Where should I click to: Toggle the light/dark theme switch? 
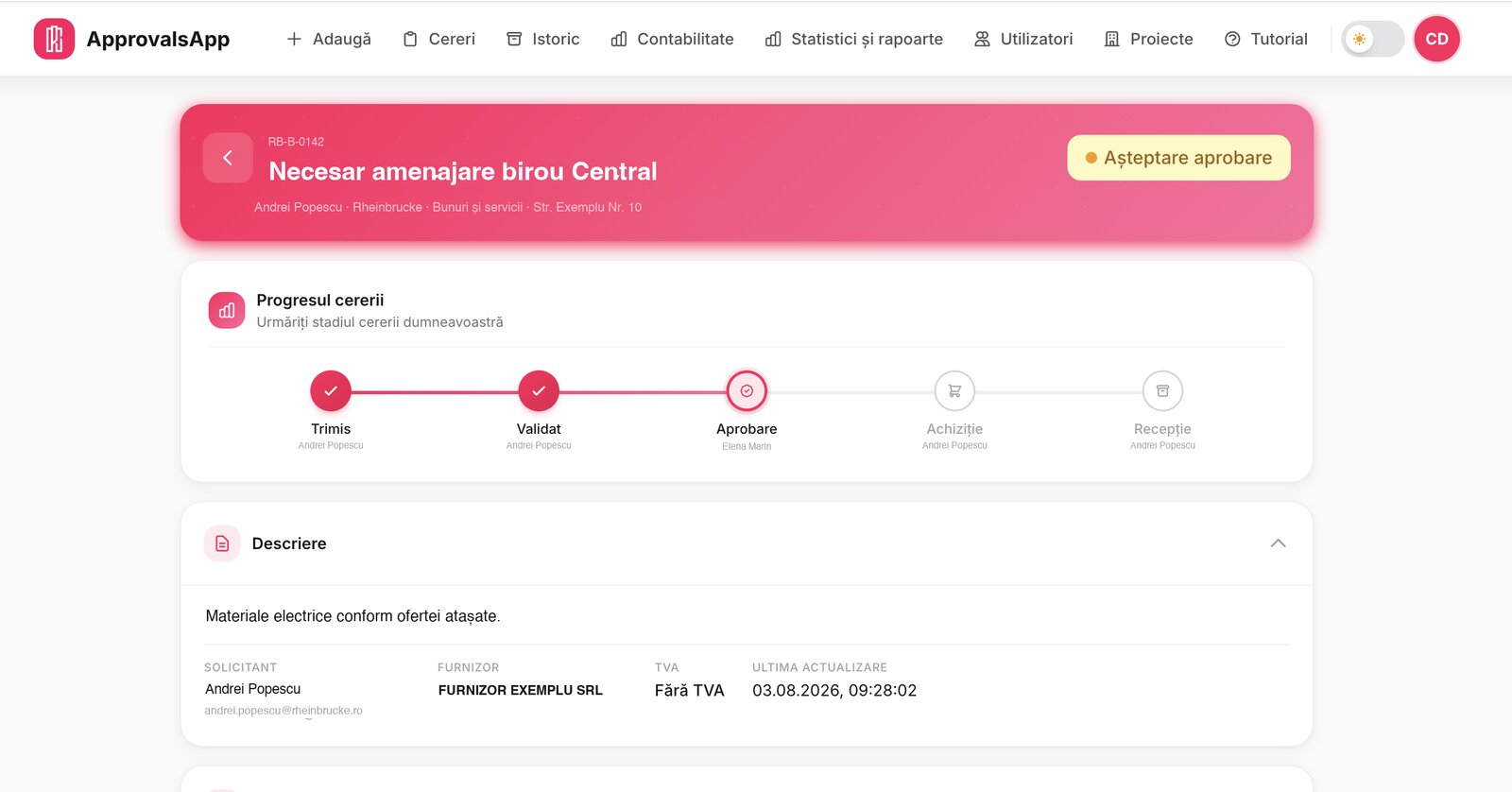[x=1373, y=39]
